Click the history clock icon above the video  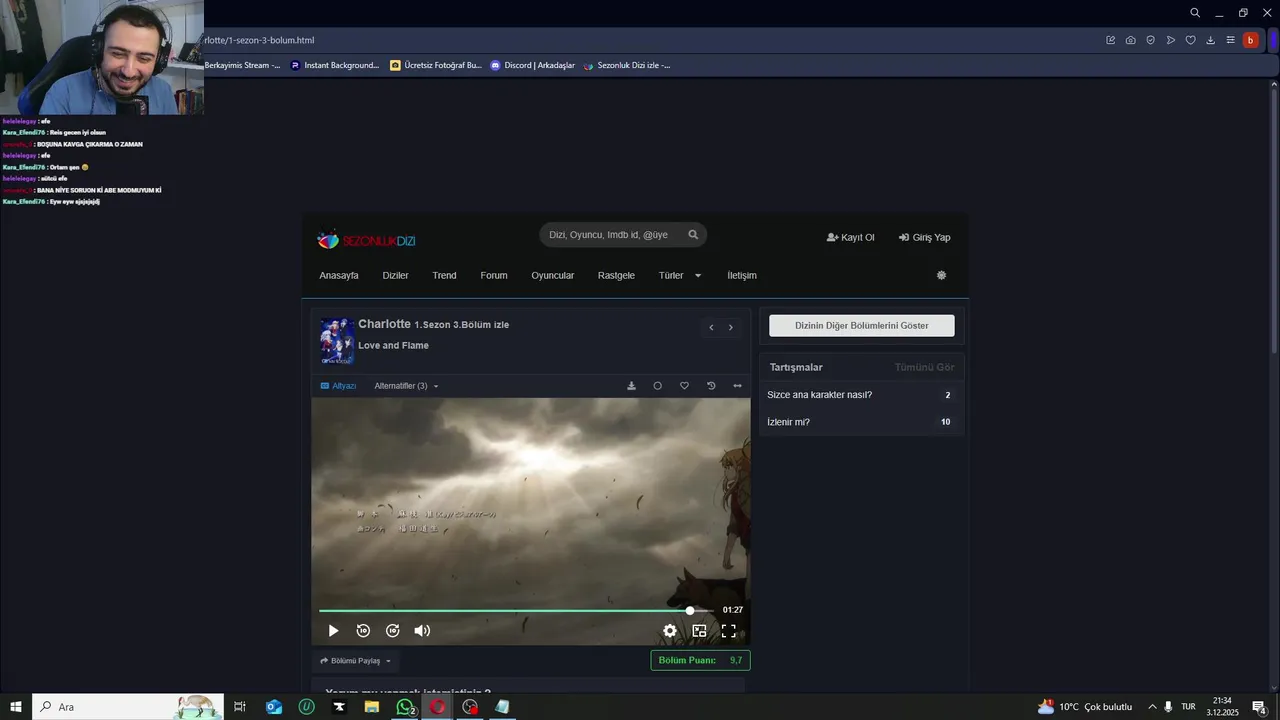click(711, 386)
